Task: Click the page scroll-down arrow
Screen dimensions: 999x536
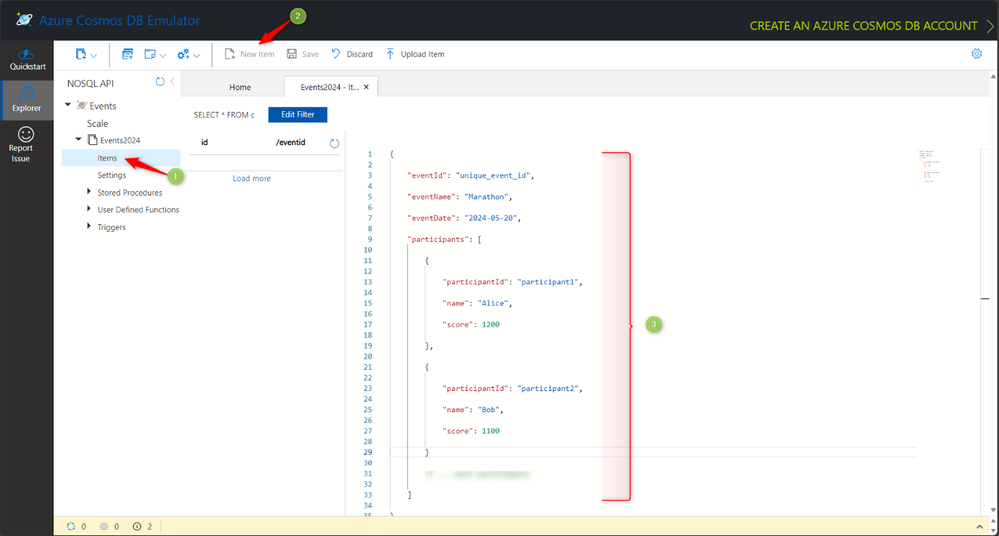Action: click(x=993, y=511)
